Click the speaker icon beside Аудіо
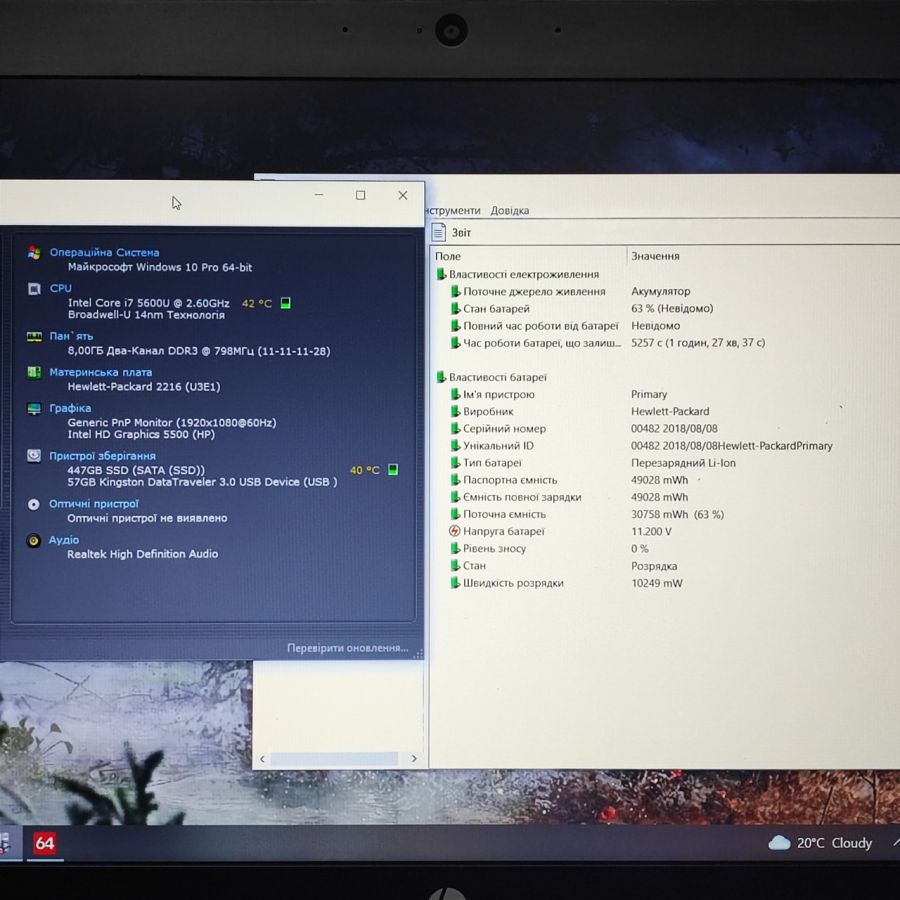The height and width of the screenshot is (900, 900). click(33, 540)
